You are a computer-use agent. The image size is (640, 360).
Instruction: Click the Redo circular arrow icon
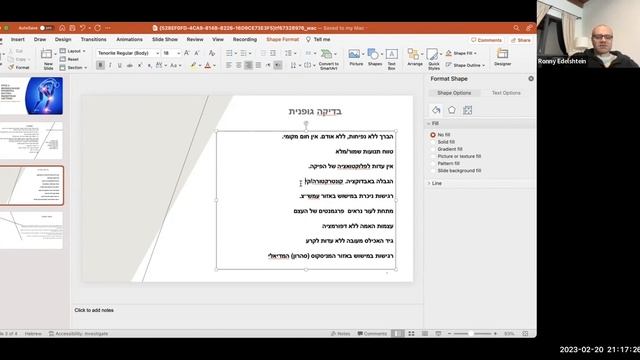point(98,28)
